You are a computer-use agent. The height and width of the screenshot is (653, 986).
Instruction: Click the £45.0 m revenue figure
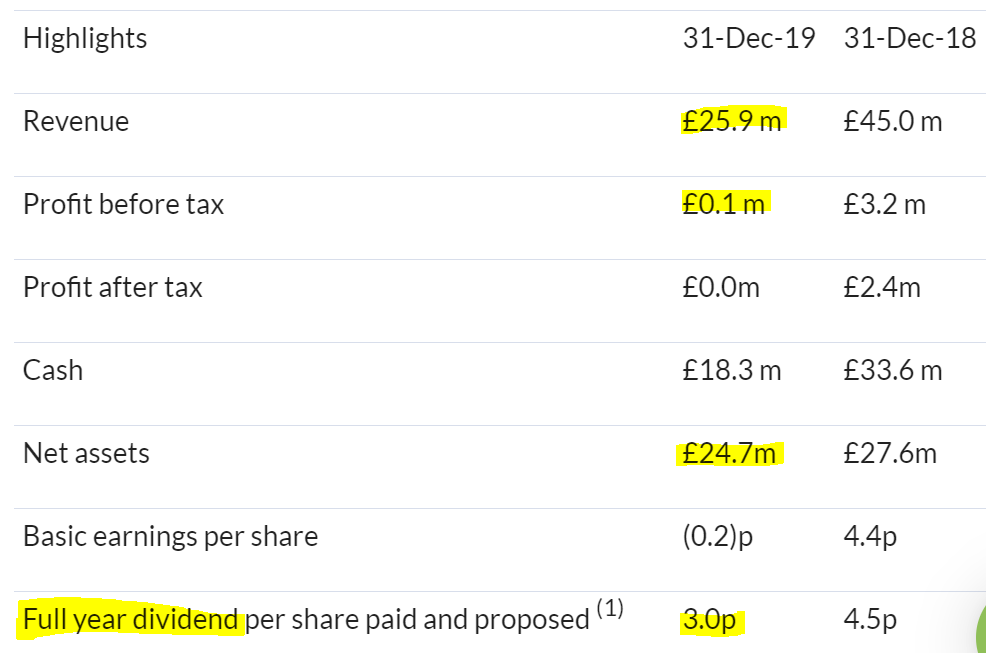point(893,121)
